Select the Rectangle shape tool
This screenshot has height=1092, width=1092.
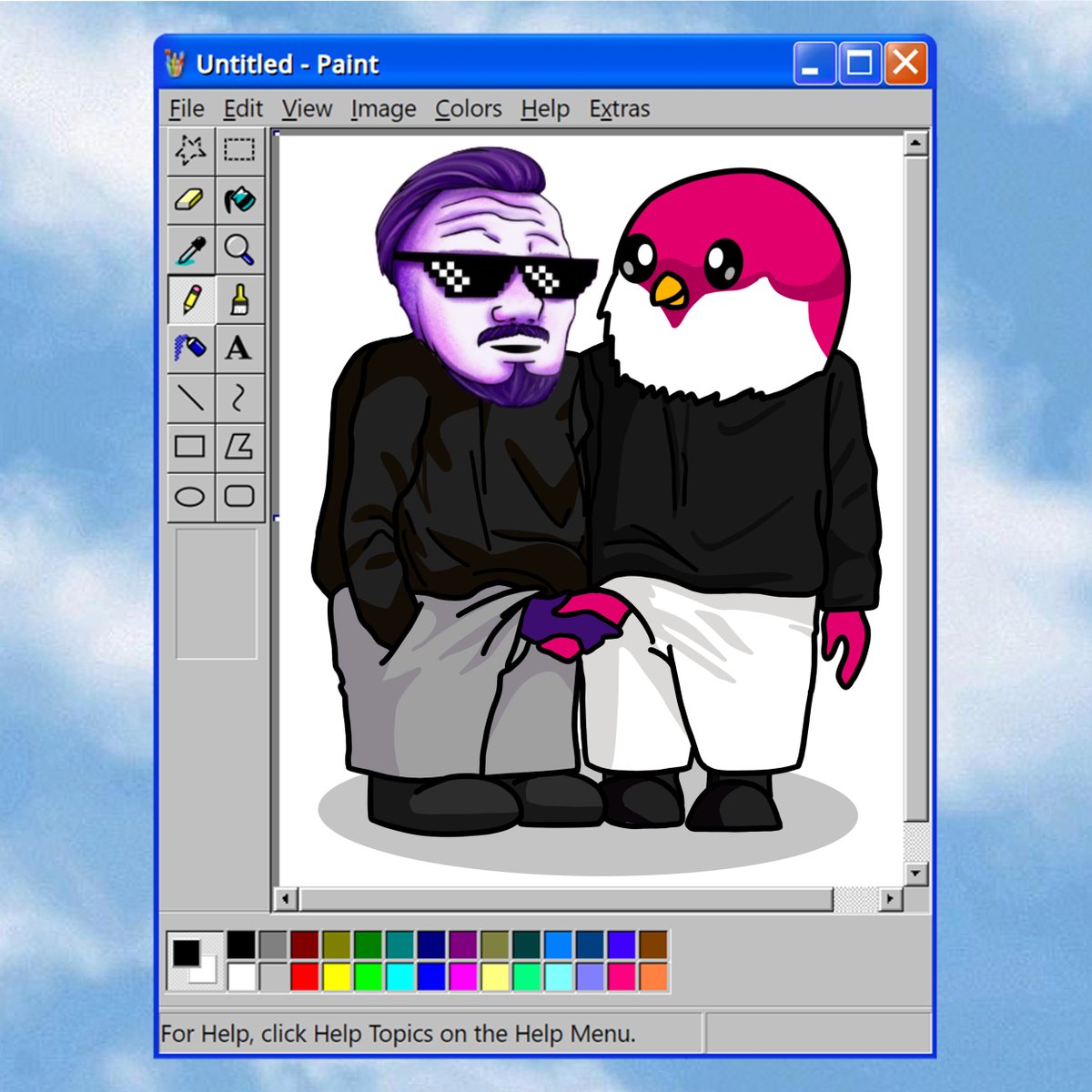coord(190,446)
